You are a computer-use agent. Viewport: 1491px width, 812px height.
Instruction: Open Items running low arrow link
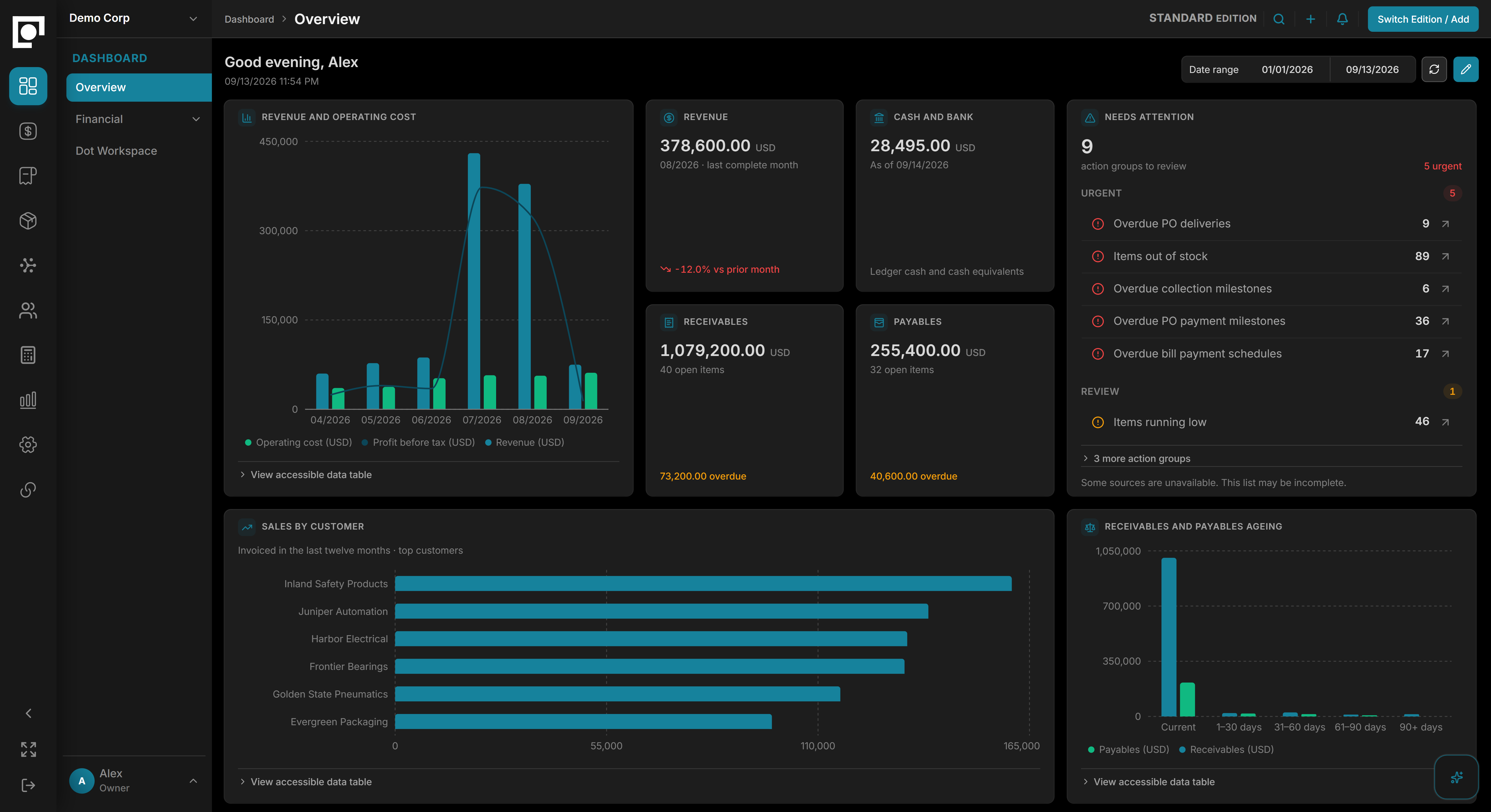coord(1445,422)
